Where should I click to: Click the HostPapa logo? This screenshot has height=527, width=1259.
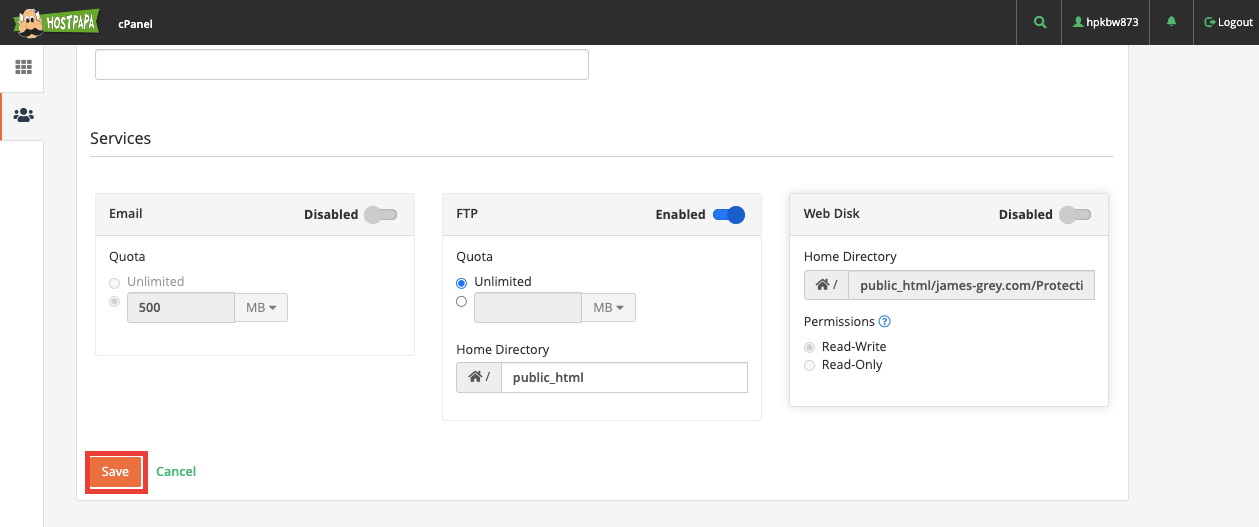click(52, 22)
